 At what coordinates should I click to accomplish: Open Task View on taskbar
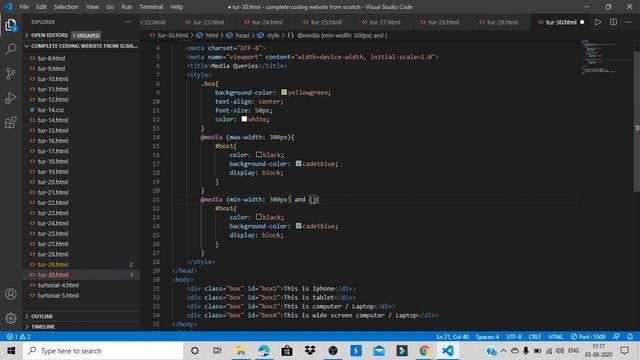coord(217,351)
